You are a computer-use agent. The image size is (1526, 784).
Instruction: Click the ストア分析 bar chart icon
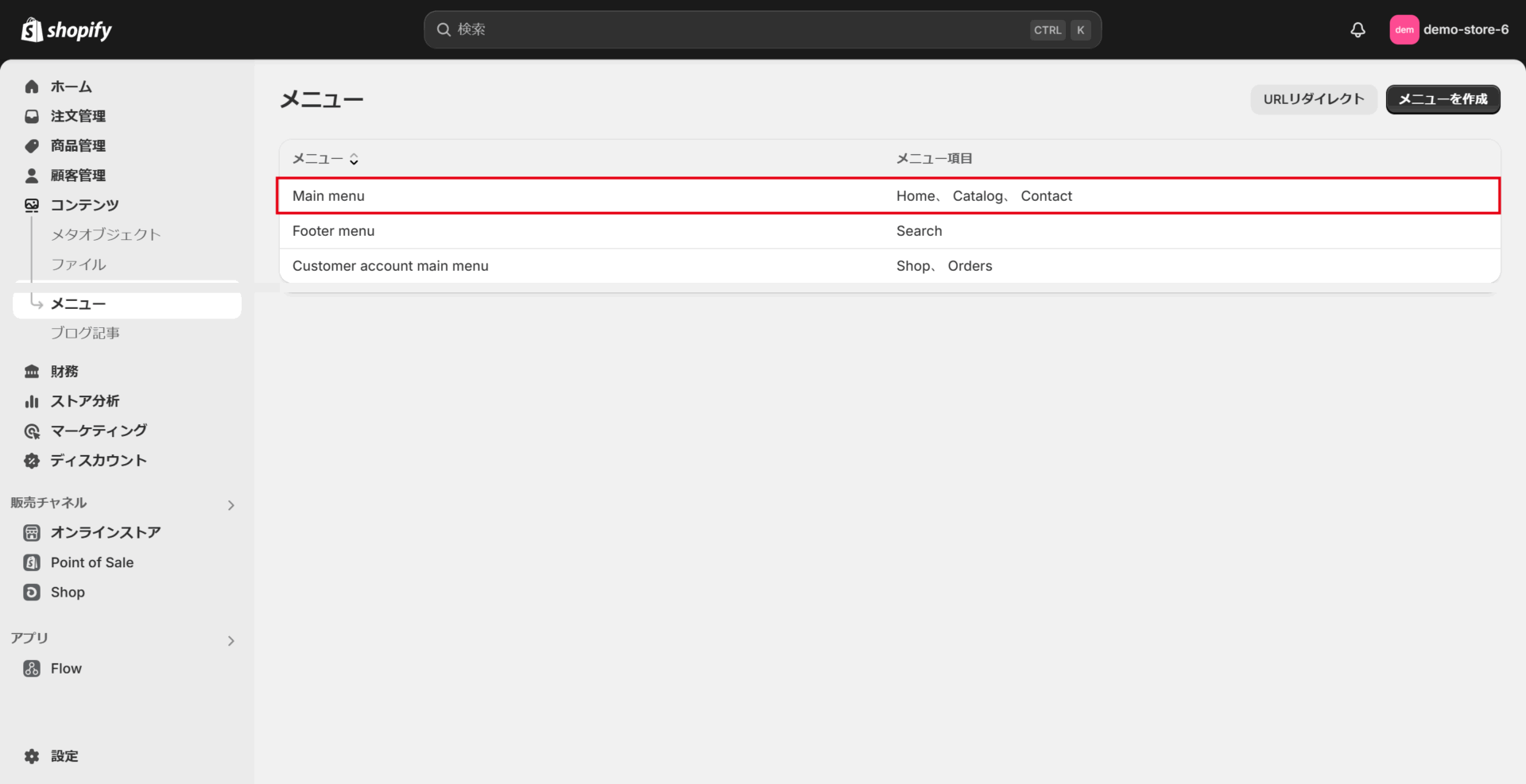[x=32, y=401]
